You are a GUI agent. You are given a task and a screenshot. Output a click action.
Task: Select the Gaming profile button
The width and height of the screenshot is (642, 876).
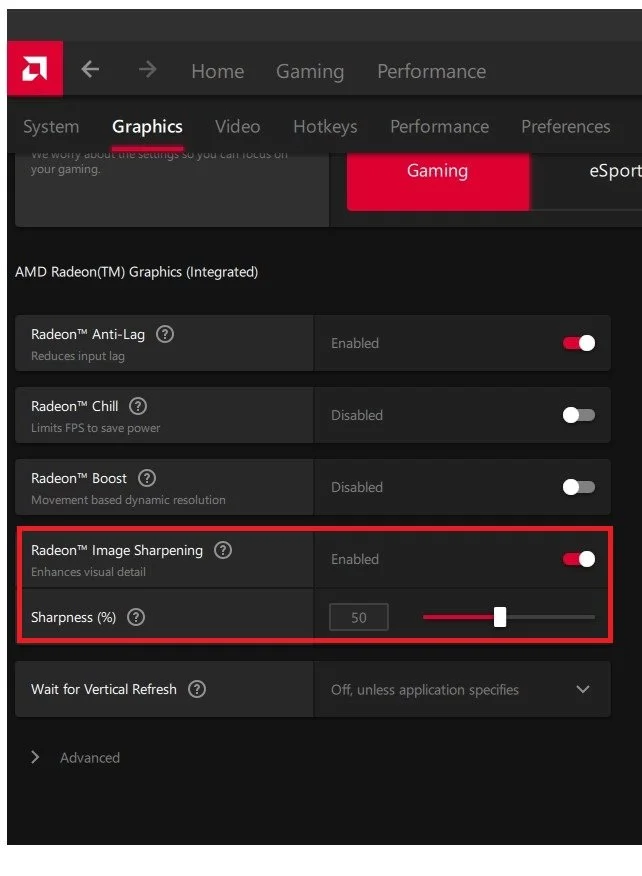pyautogui.click(x=437, y=181)
